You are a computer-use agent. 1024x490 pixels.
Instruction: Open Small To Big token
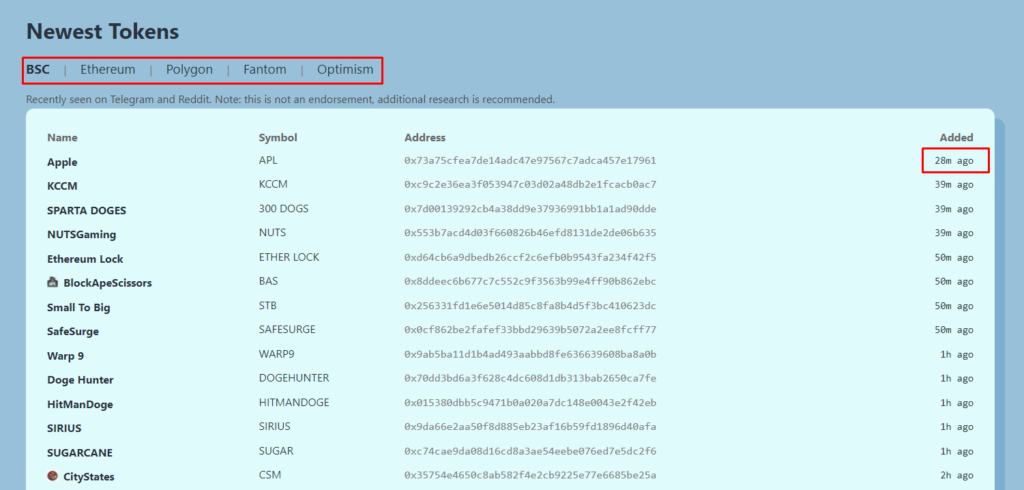pos(78,307)
